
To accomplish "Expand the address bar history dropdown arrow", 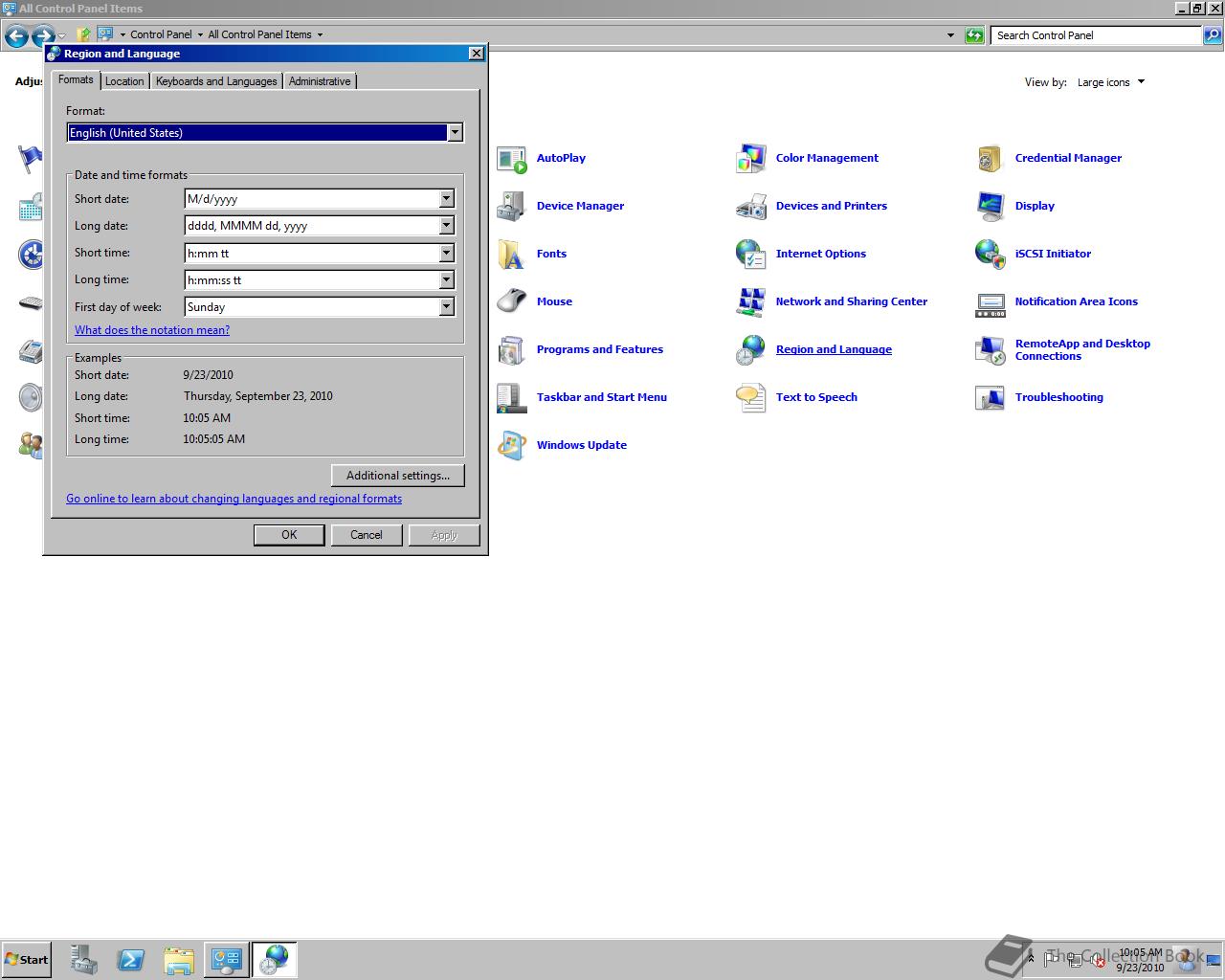I will coord(950,35).
